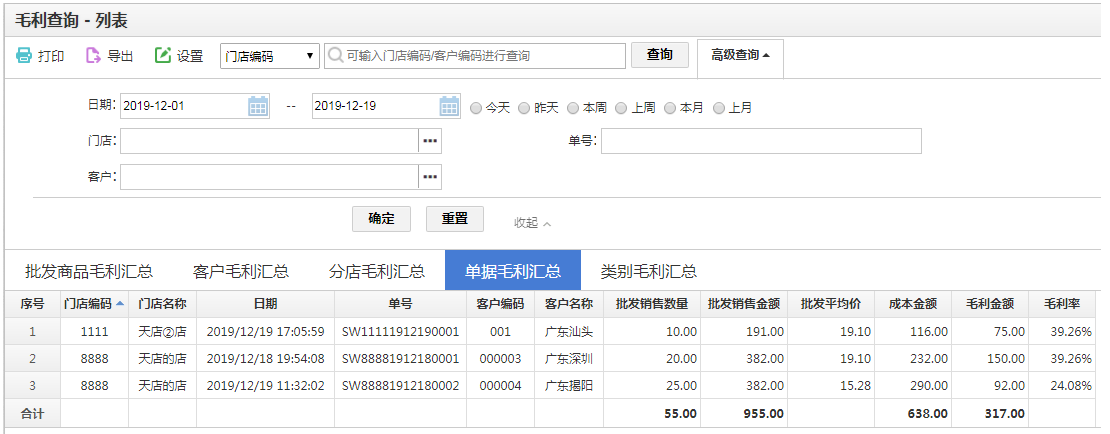This screenshot has width=1110, height=434.
Task: Select the 昨天 radio button
Action: coord(525,108)
